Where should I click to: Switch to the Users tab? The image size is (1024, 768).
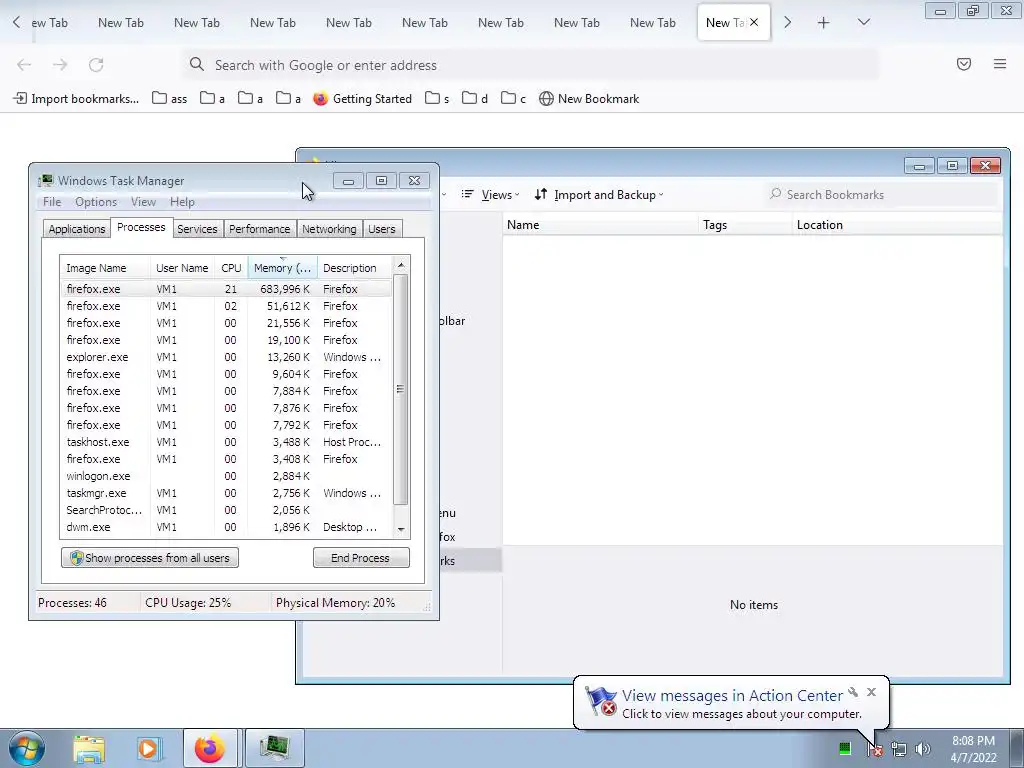(x=381, y=229)
